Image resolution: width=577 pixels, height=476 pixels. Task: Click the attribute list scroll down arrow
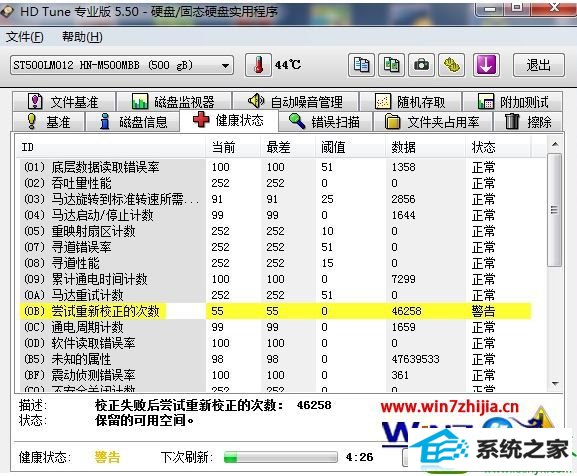(x=555, y=384)
